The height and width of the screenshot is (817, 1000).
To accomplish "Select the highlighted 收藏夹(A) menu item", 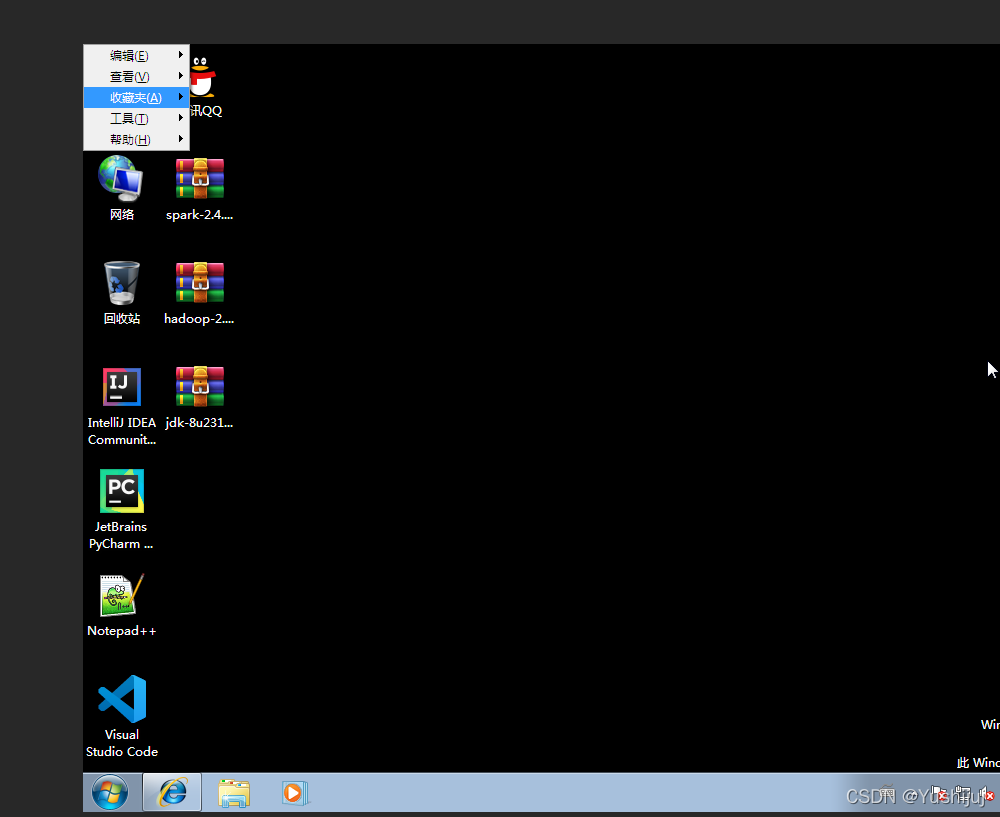I will (136, 98).
